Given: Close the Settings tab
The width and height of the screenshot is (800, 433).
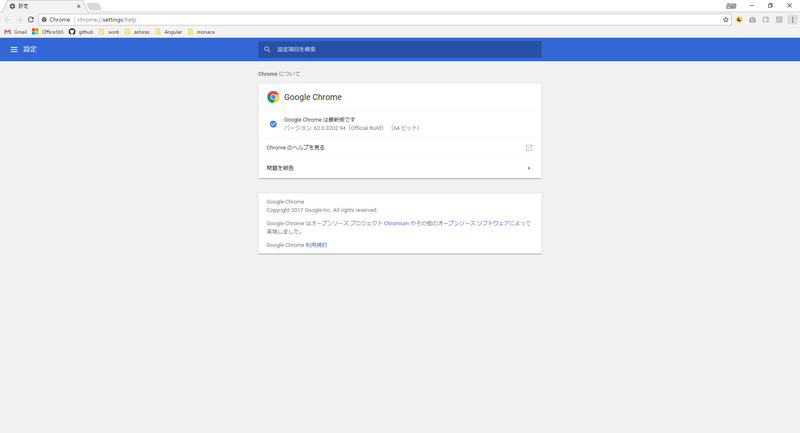Looking at the screenshot, I should coord(78,6).
